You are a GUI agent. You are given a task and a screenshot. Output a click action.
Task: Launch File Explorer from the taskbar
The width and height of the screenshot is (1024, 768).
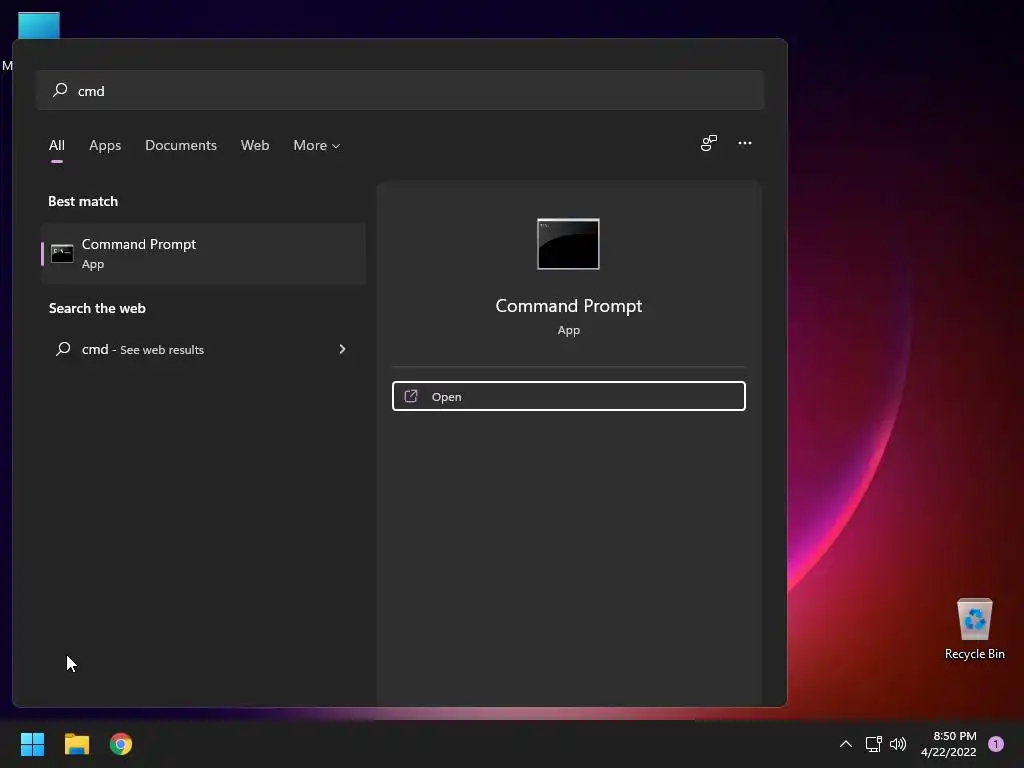76,744
